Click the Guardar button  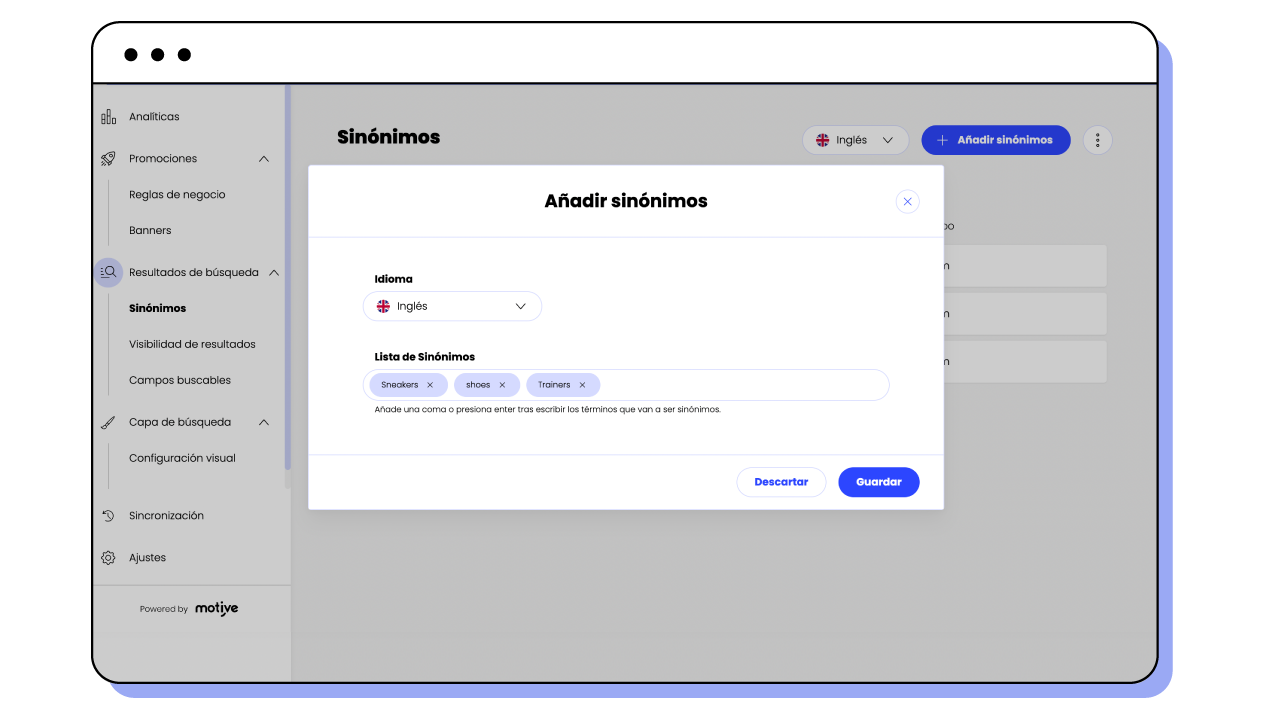878,482
